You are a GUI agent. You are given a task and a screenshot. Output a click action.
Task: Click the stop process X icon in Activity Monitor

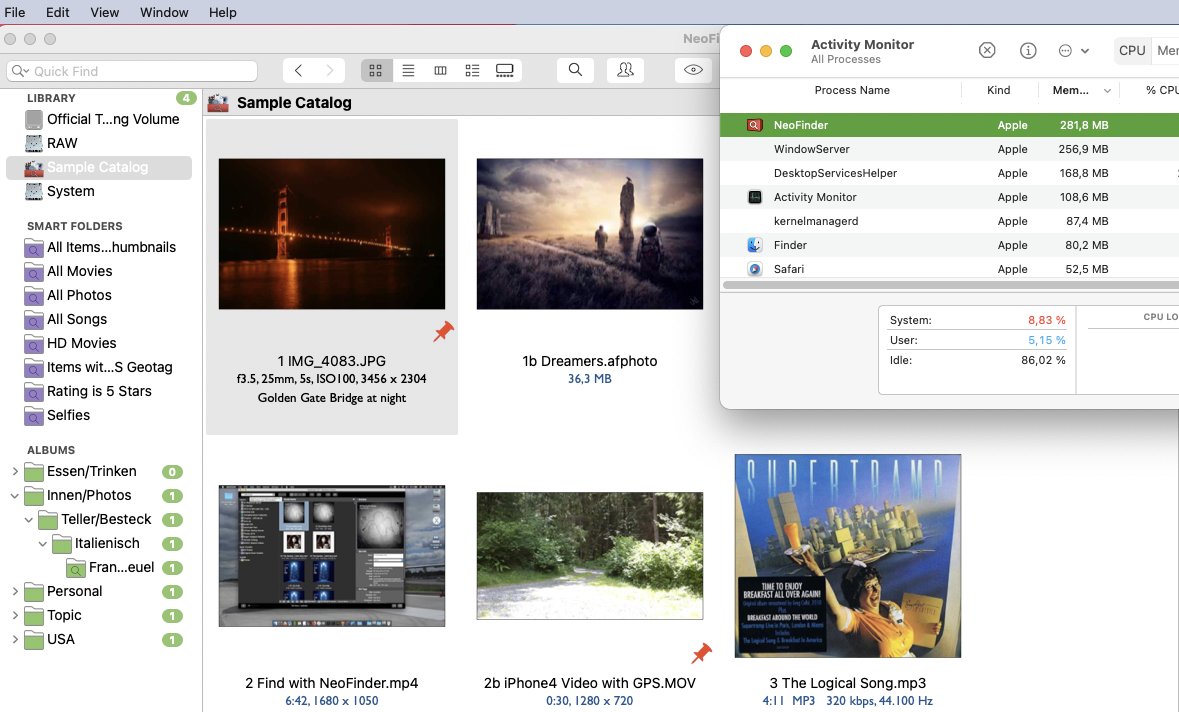pos(987,50)
